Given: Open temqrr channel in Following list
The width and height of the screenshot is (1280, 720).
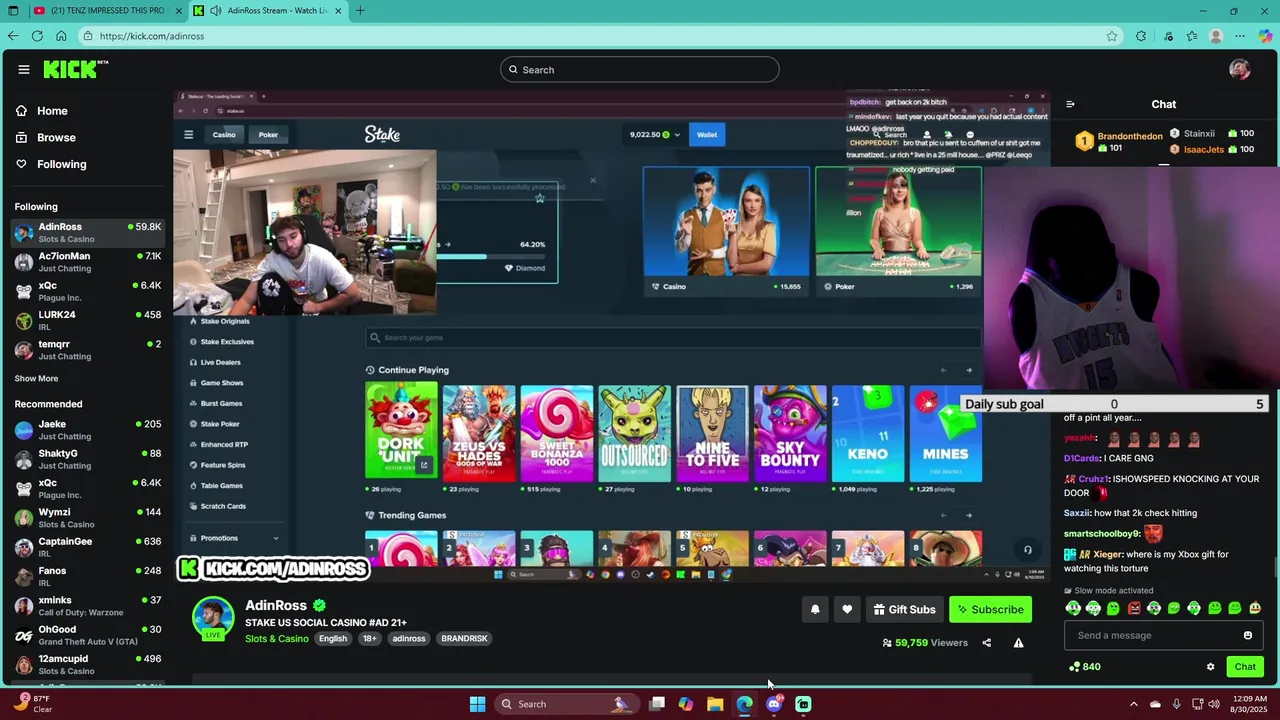Looking at the screenshot, I should pyautogui.click(x=88, y=350).
